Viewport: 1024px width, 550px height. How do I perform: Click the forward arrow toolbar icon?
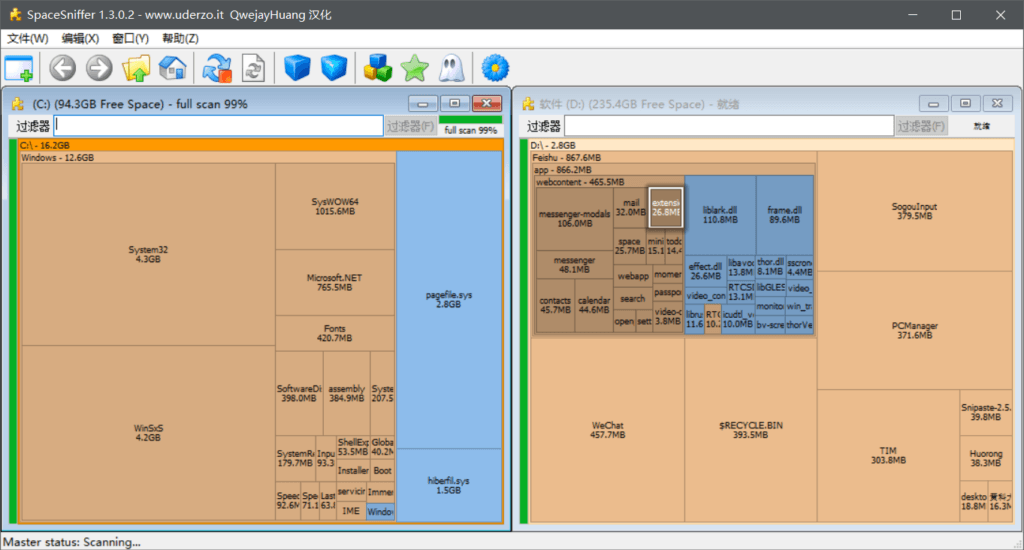[99, 68]
